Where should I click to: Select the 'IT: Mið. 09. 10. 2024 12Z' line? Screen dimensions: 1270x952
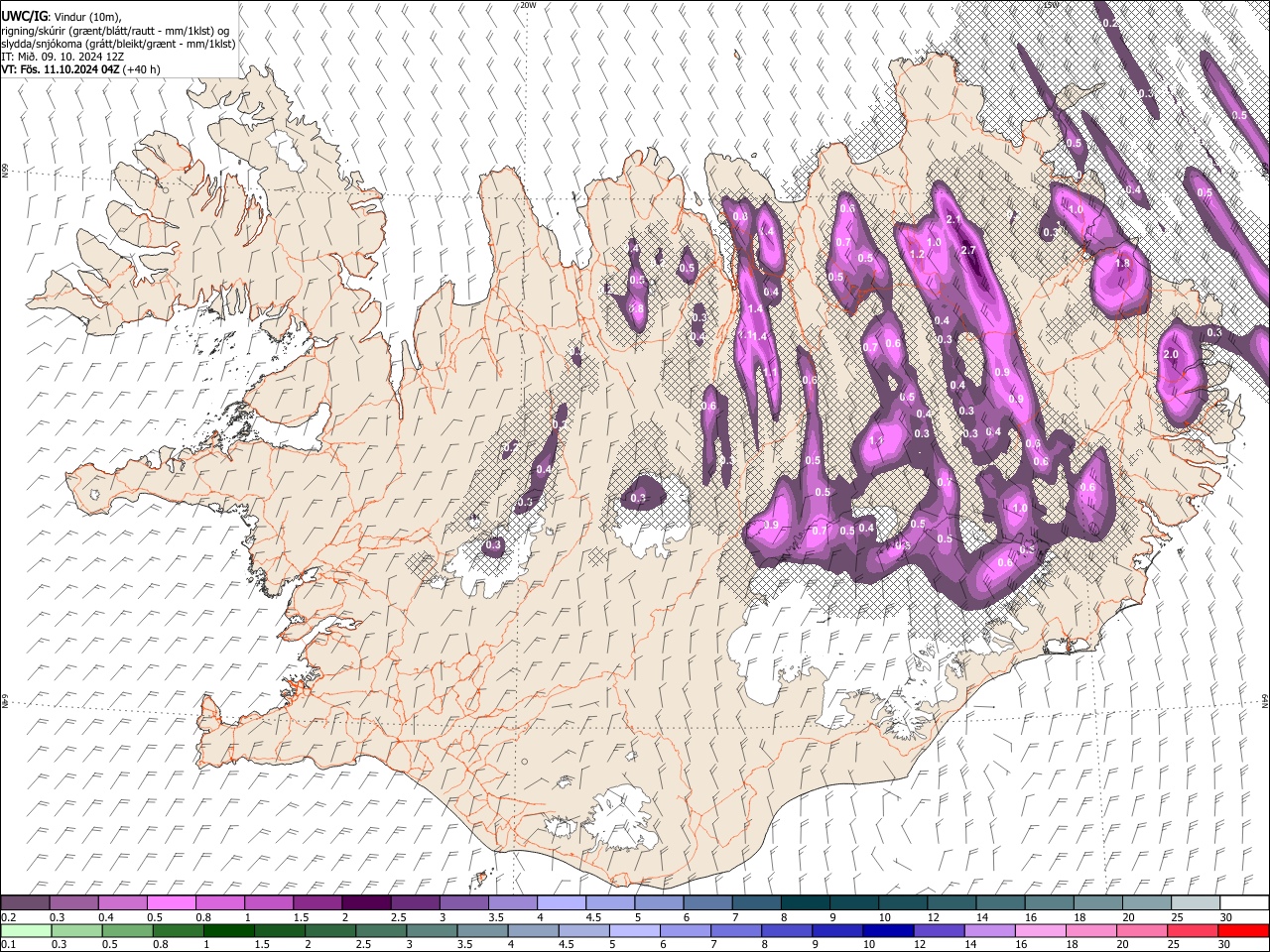63,58
